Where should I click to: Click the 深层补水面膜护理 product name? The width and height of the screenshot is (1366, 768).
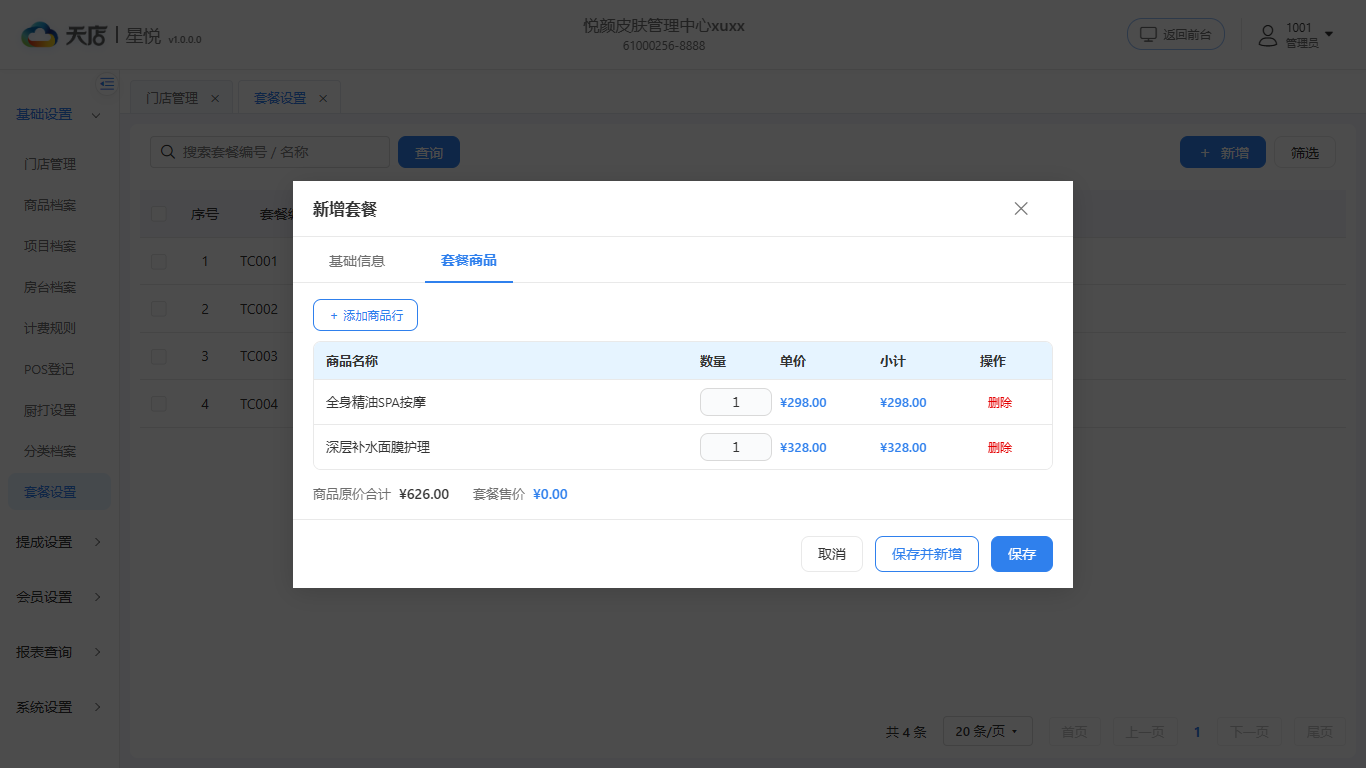pos(378,447)
